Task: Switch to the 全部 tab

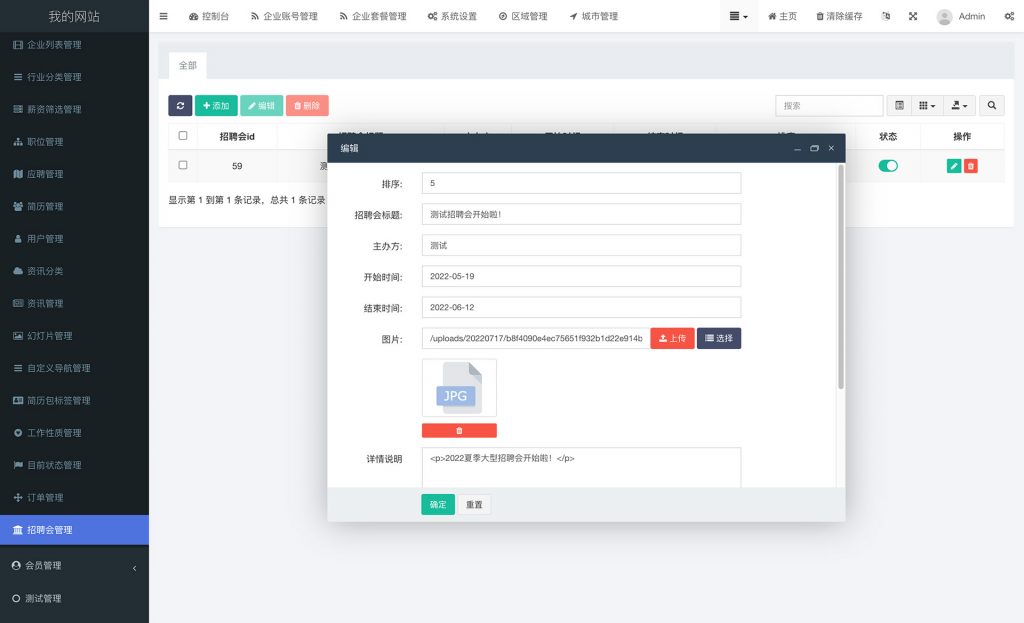Action: pyautogui.click(x=188, y=65)
